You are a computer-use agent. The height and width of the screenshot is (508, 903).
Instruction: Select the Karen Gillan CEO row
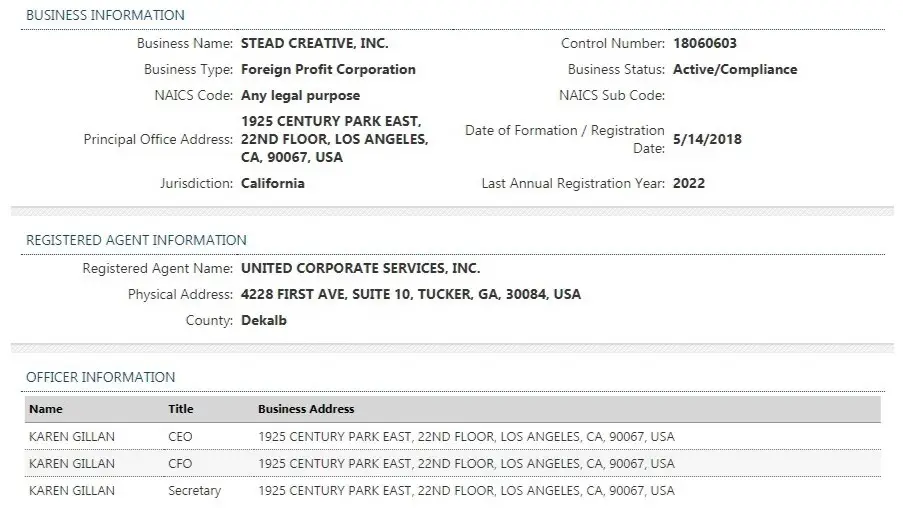(453, 437)
